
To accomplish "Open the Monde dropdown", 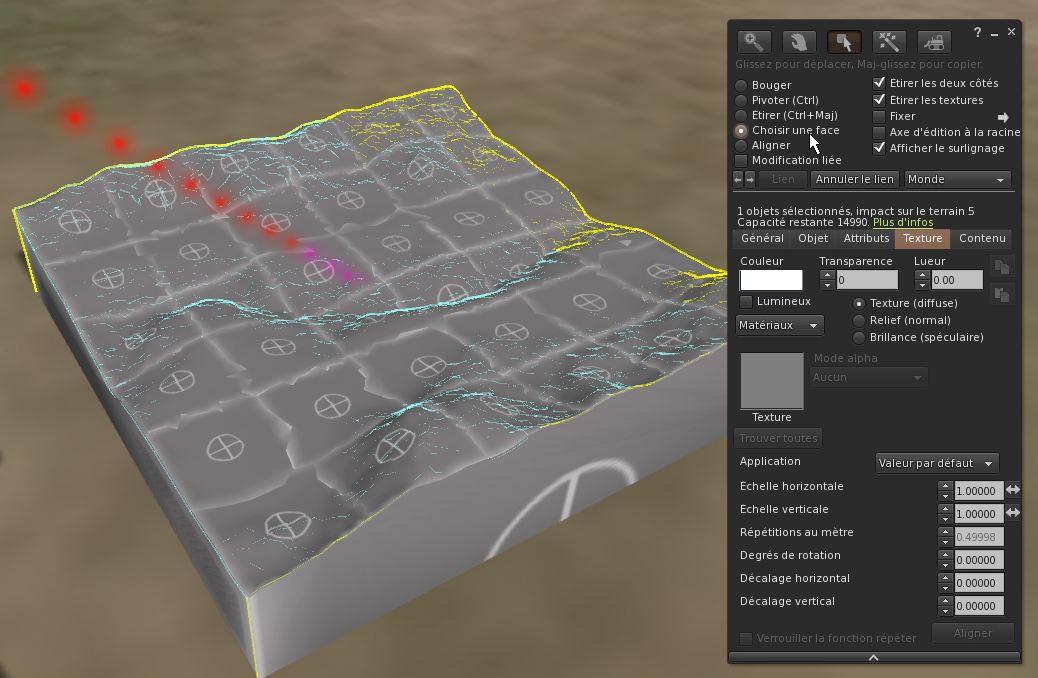I will point(957,179).
